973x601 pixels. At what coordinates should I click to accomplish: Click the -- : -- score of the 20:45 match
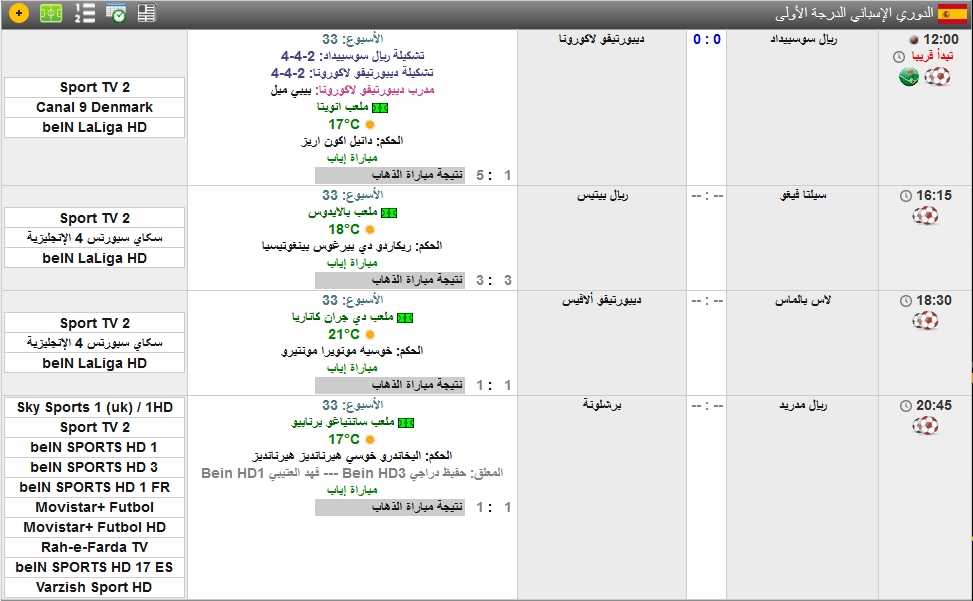click(707, 406)
